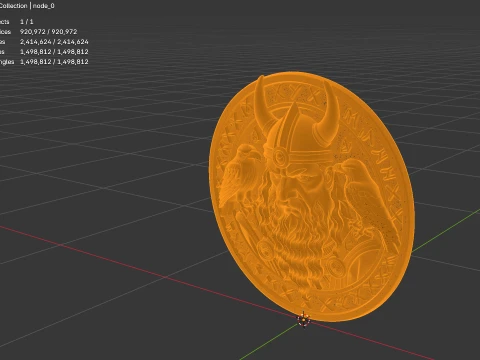Click the "1,498,812" value in the triangles row
Image resolution: width=480 pixels, height=360 pixels.
[x=54, y=62]
